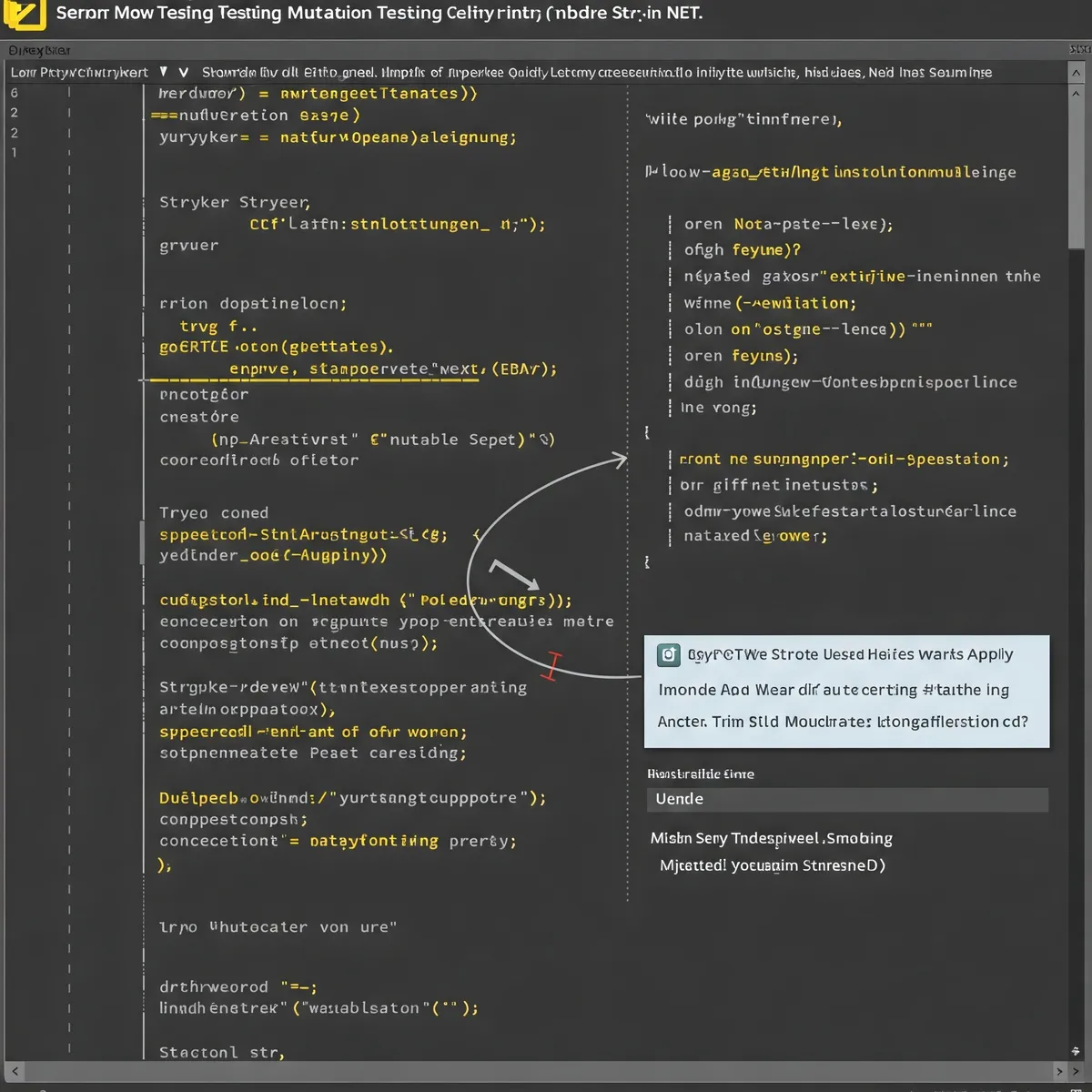Select the teal camera icon in the info box
Screen dimensions: 1092x1092
[670, 654]
